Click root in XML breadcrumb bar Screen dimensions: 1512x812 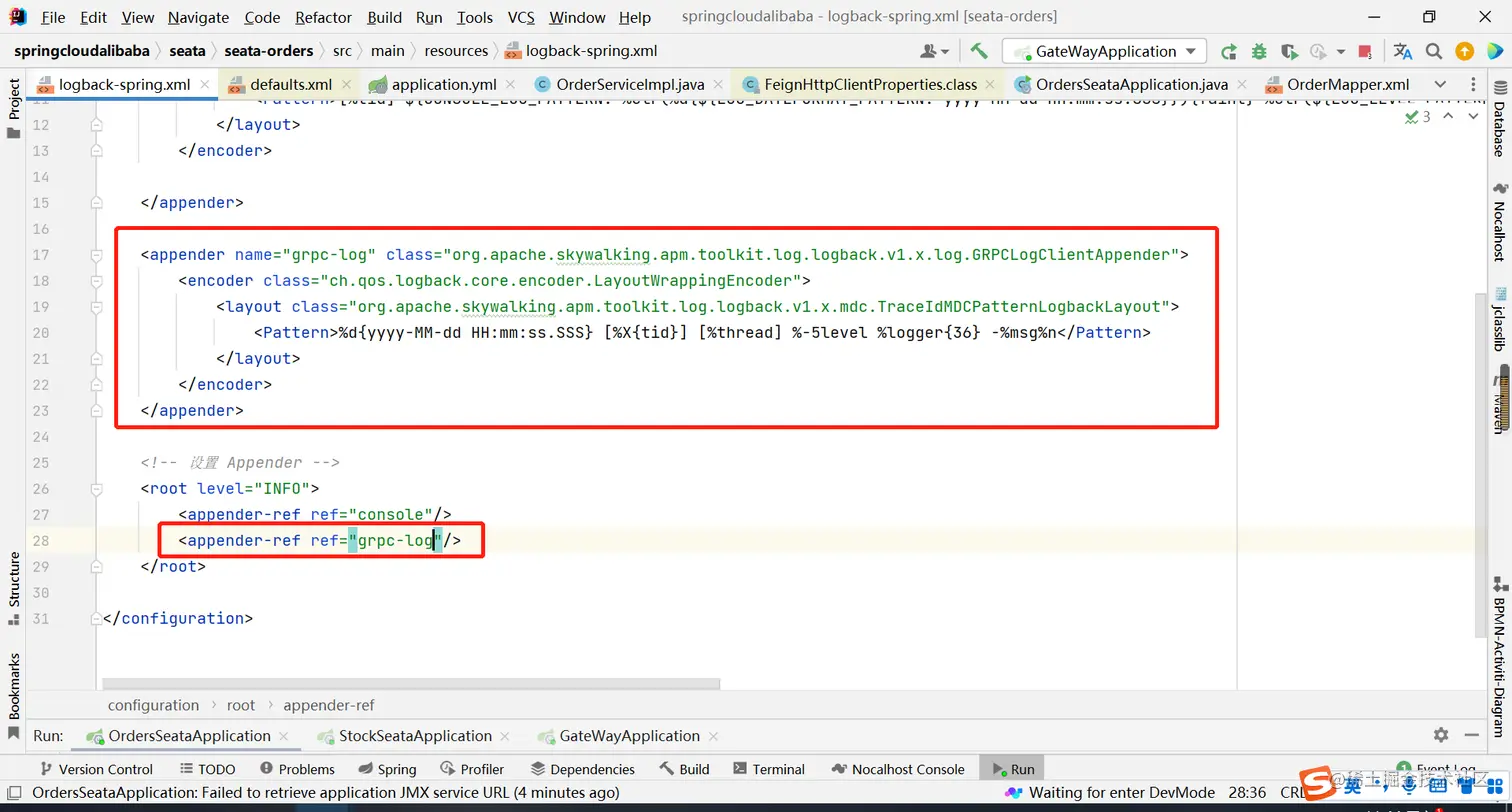coord(241,705)
